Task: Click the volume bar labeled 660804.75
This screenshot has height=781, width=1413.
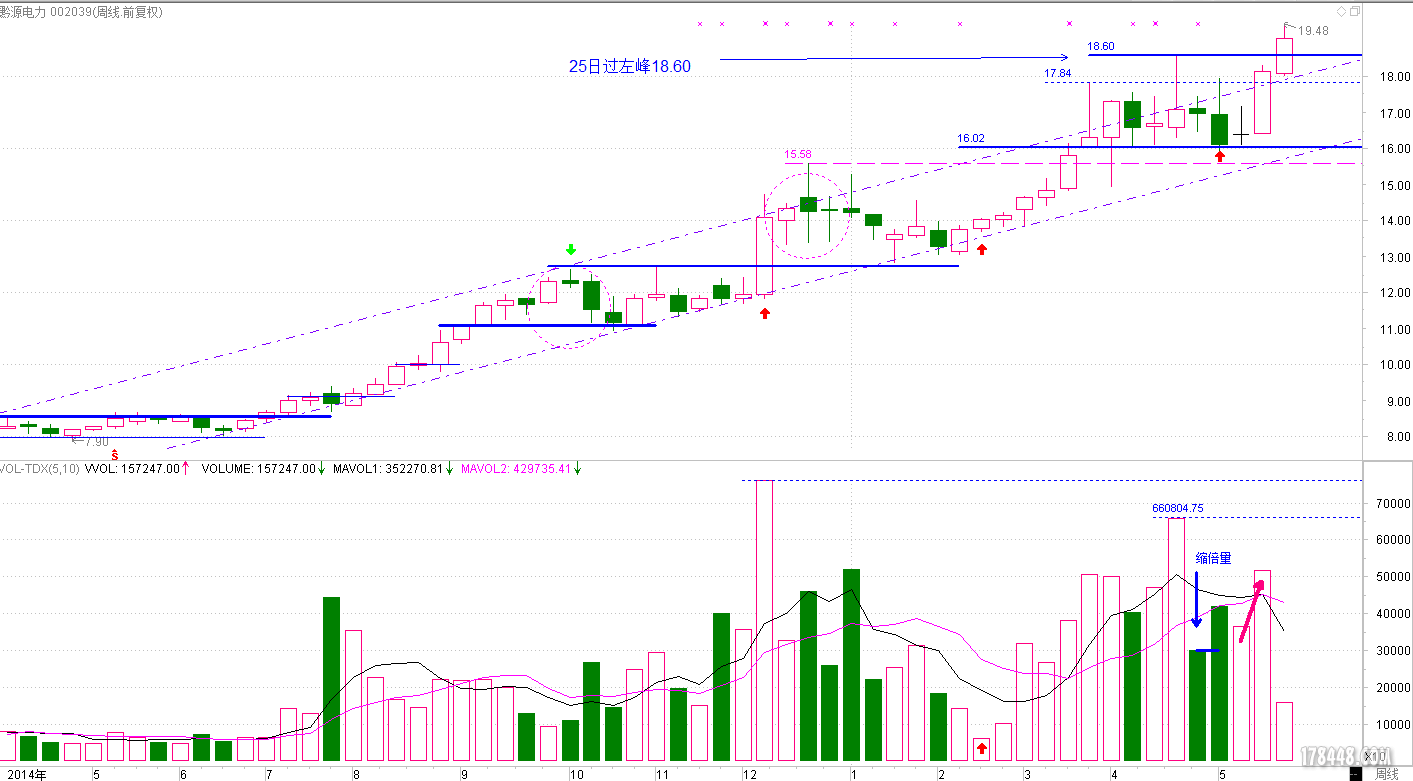Action: pyautogui.click(x=1177, y=639)
